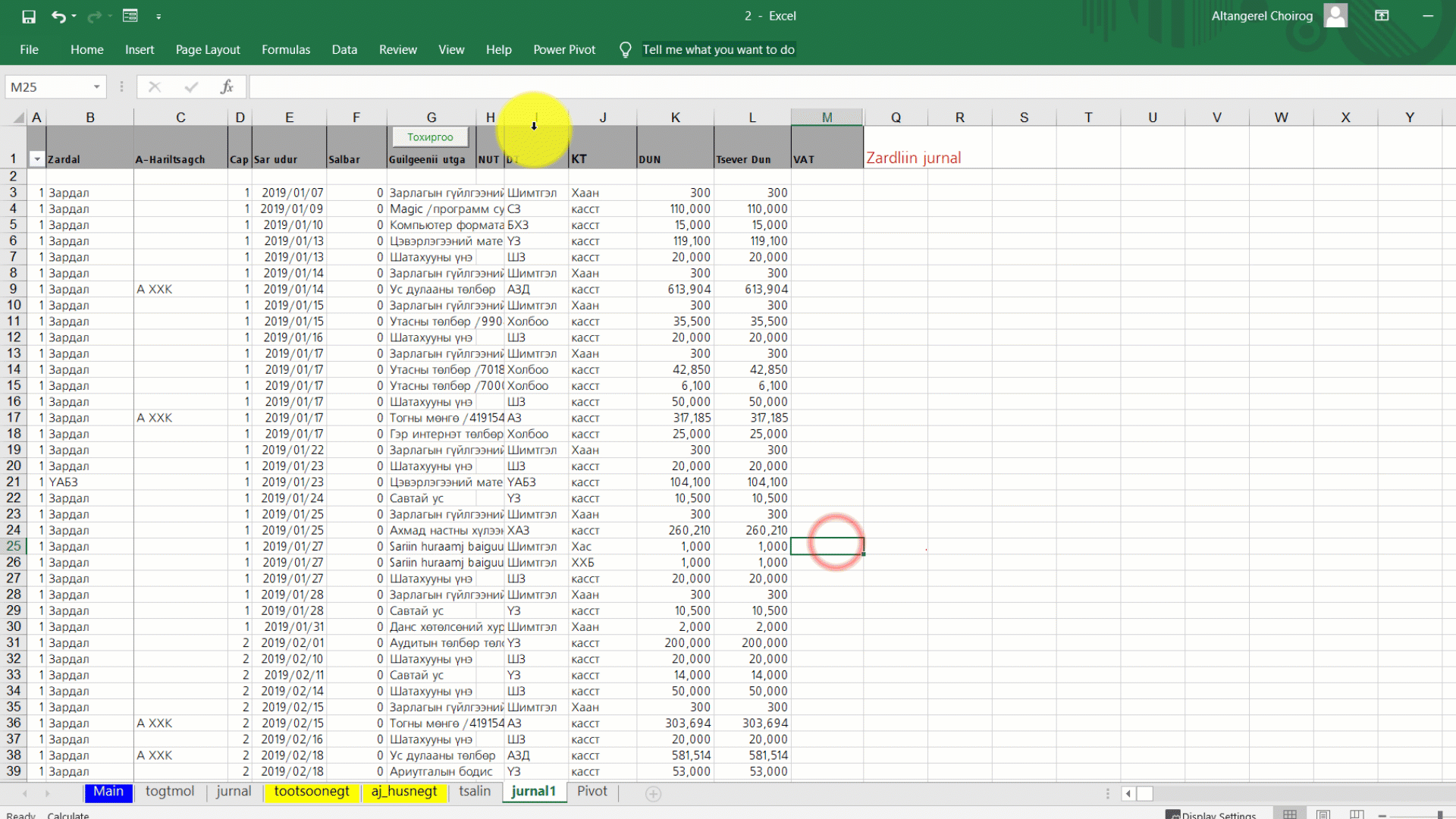Screen dimensions: 1456x819
Task: Switch to the tootsoonegt sheet tab
Action: click(x=311, y=792)
